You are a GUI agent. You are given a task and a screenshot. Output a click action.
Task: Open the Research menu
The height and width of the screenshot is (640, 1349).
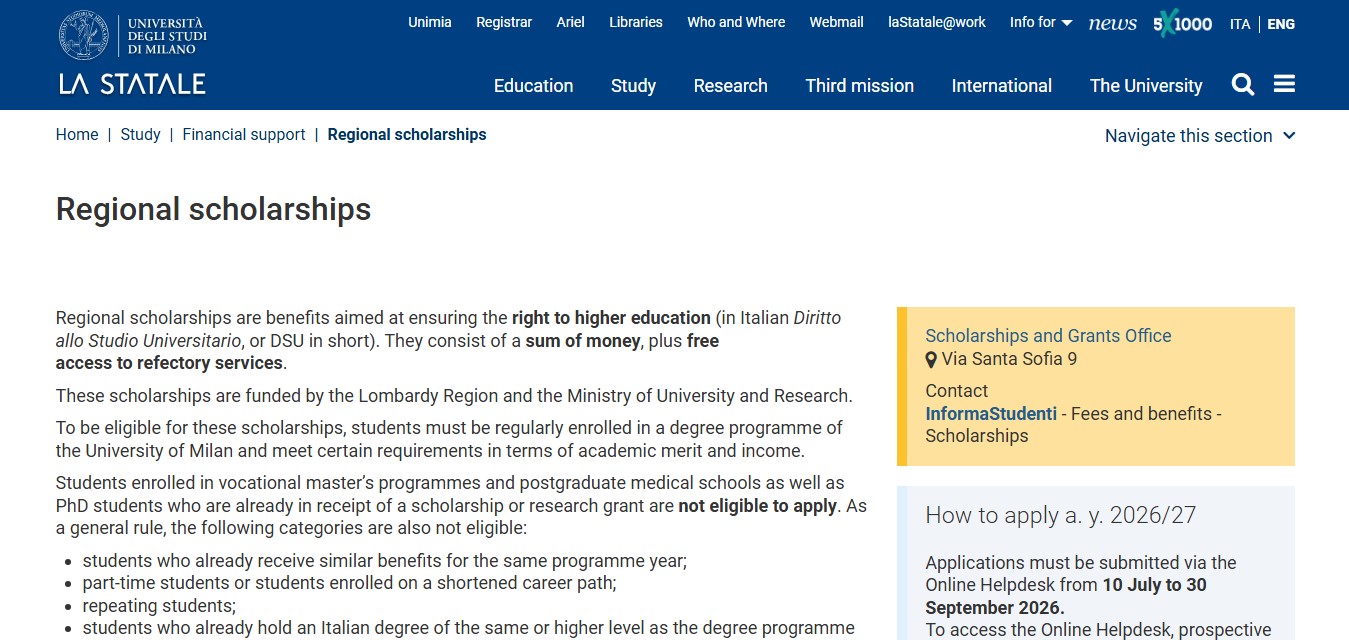pos(730,86)
